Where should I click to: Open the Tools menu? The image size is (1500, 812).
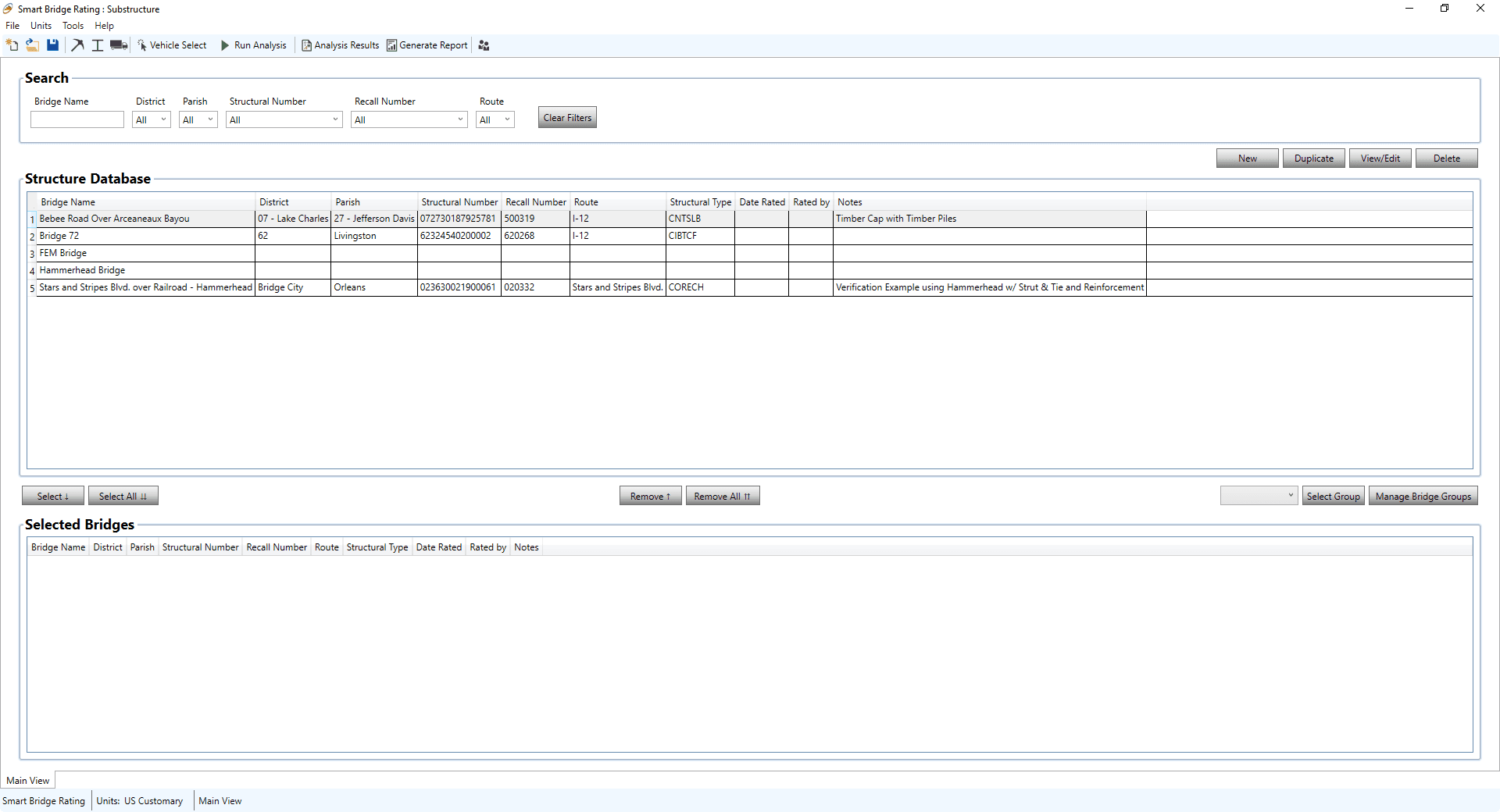tap(73, 26)
